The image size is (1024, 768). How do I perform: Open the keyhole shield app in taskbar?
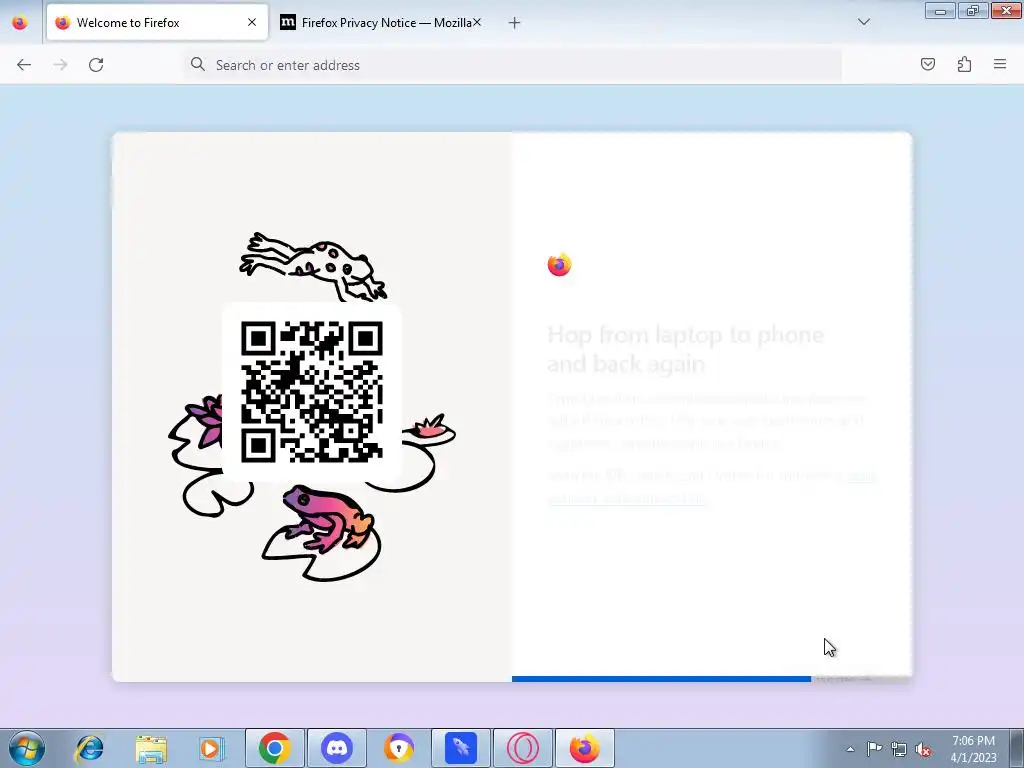coord(399,748)
